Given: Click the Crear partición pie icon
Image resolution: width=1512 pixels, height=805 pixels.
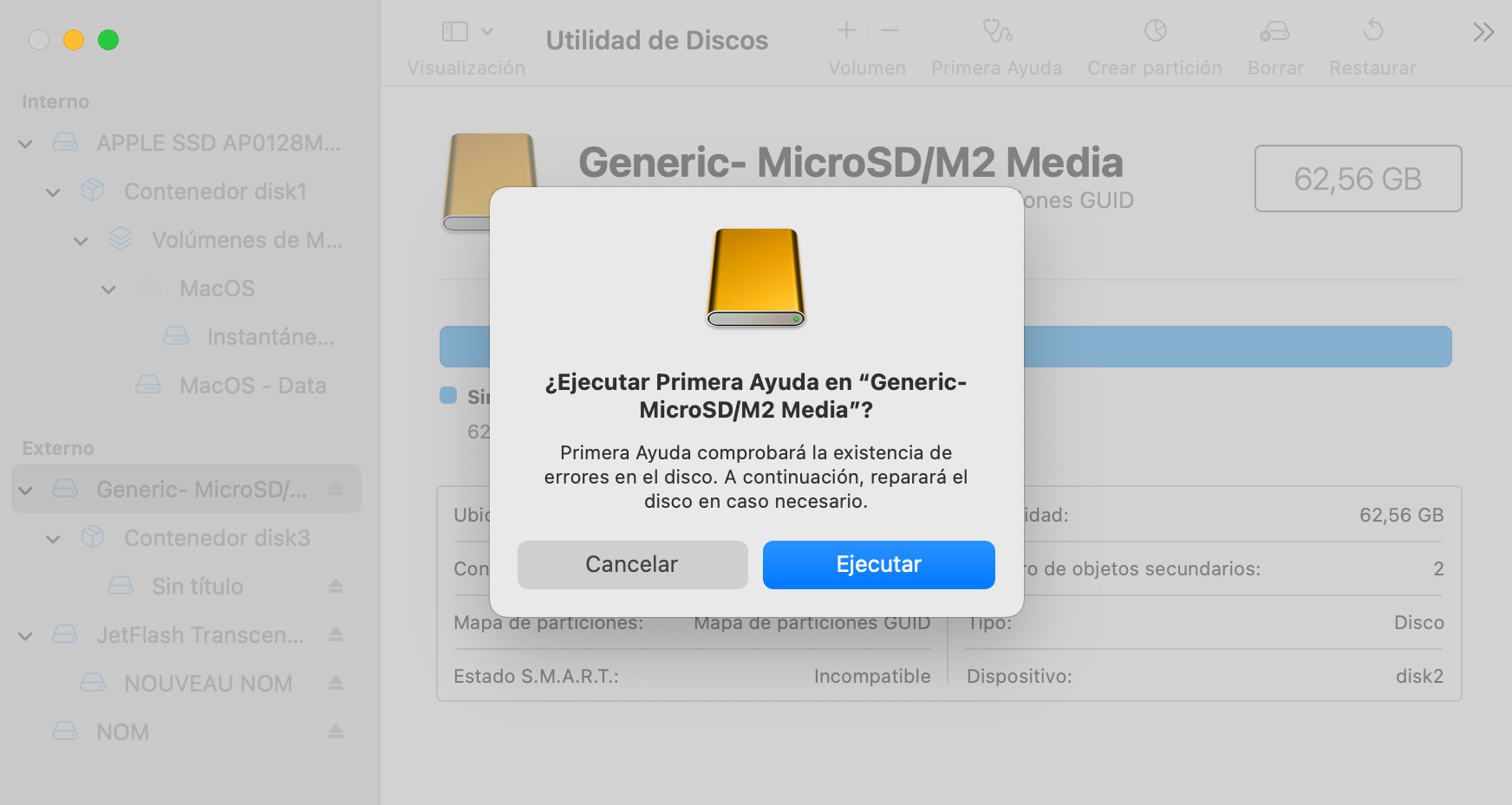Looking at the screenshot, I should point(1155,31).
